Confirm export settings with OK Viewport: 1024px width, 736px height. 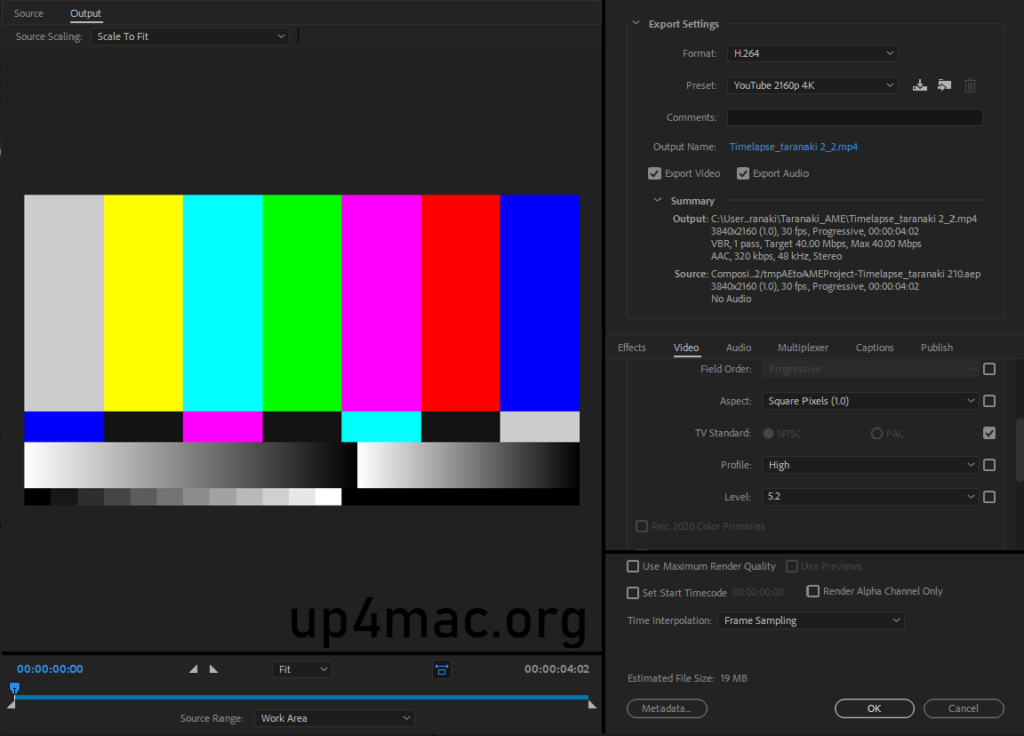pyautogui.click(x=873, y=707)
